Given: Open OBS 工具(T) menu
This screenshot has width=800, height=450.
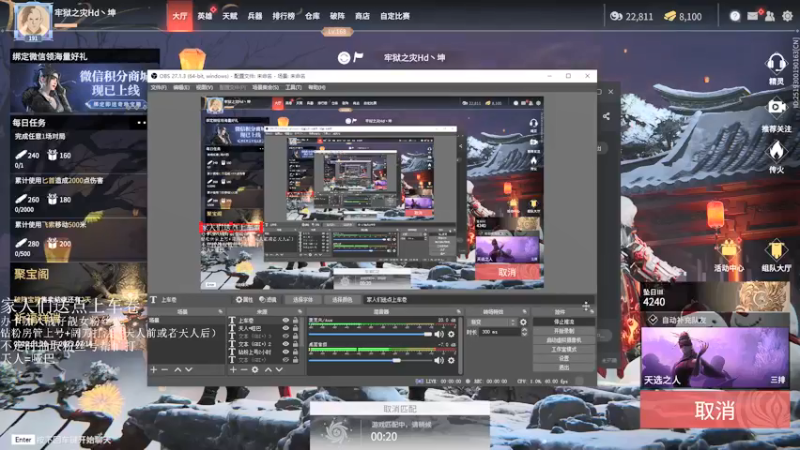Looking at the screenshot, I should coord(293,88).
